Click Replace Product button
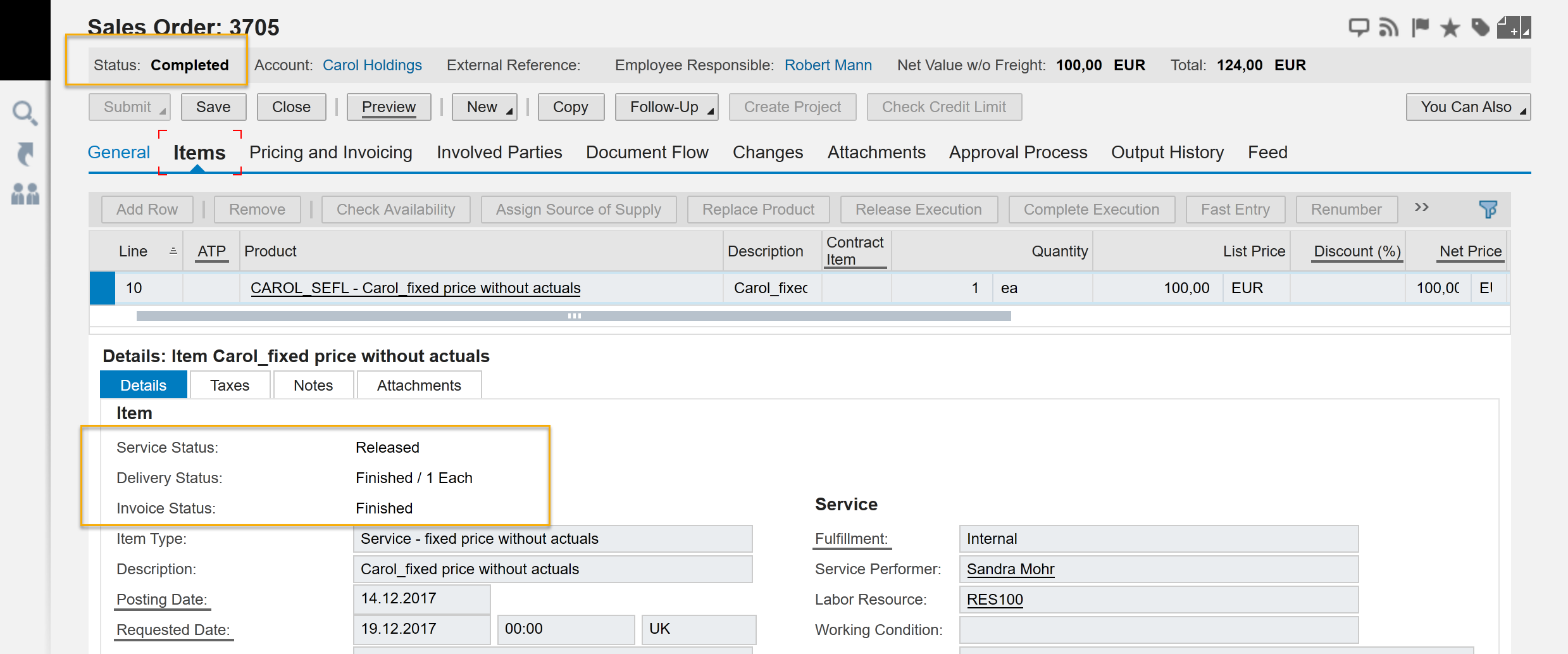1568x654 pixels. click(x=758, y=210)
